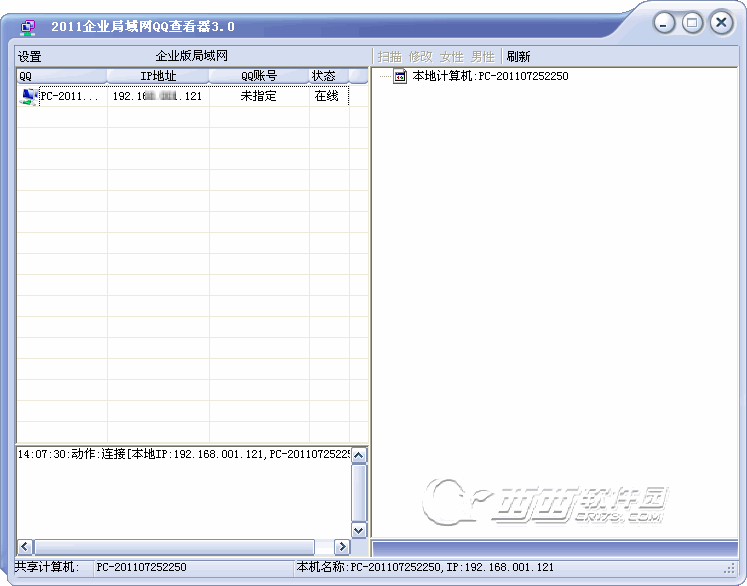Image resolution: width=747 pixels, height=586 pixels.
Task: Click the log scroll right arrow
Action: (342, 547)
